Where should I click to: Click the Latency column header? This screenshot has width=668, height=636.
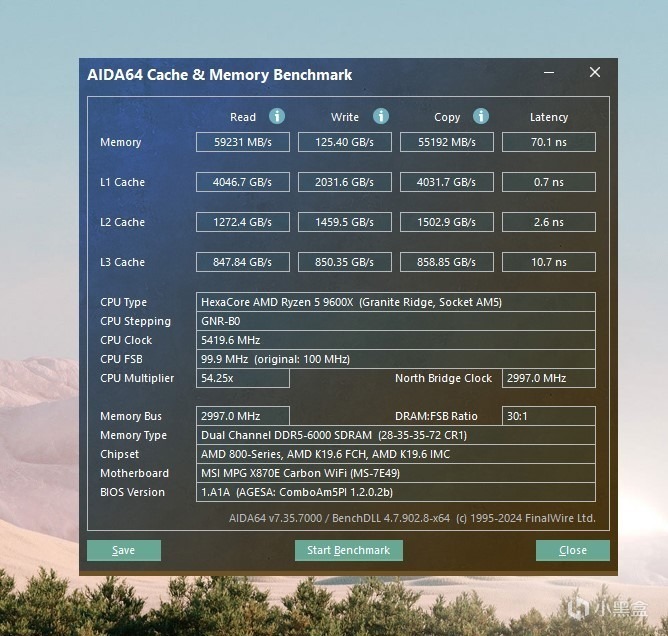(x=549, y=118)
